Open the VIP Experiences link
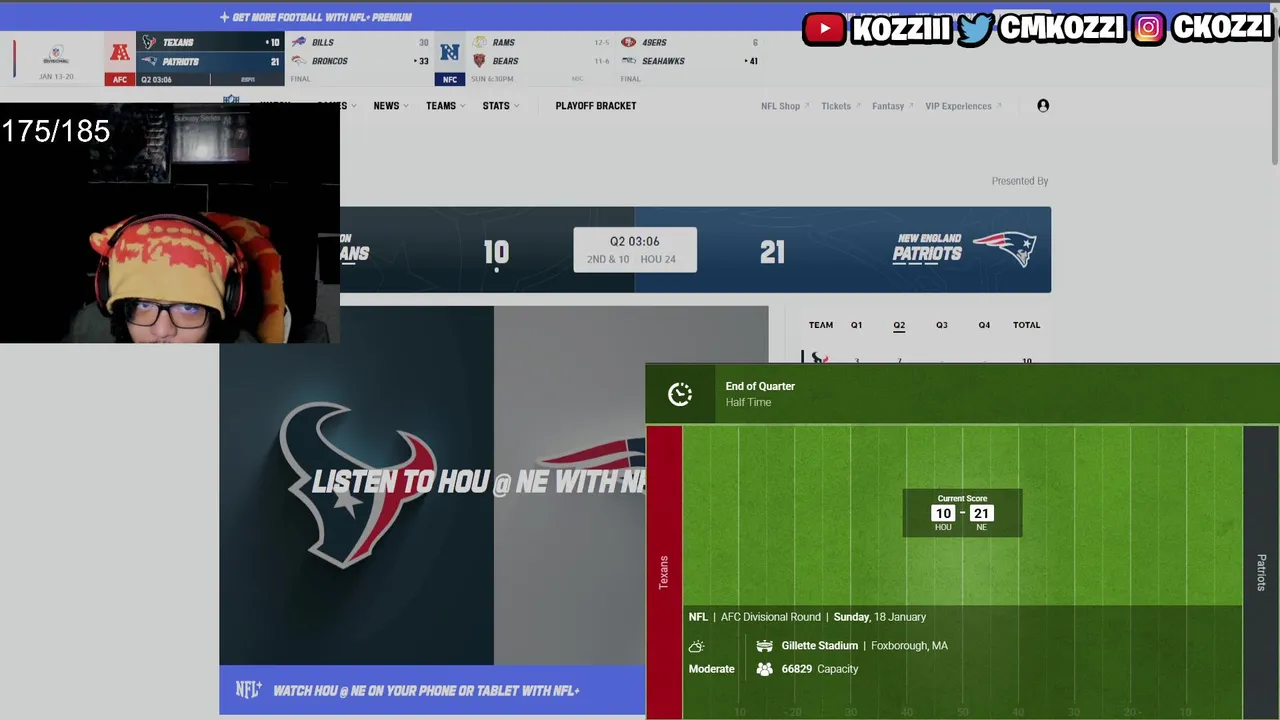 [963, 106]
